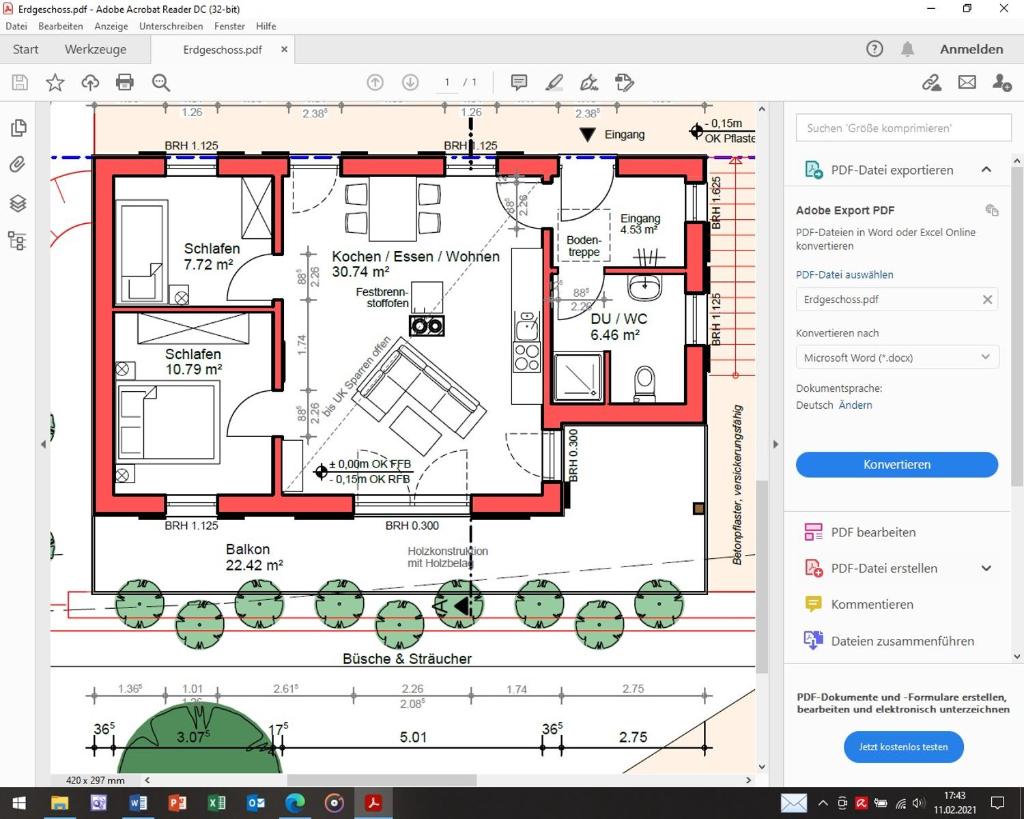Image resolution: width=1024 pixels, height=819 pixels.
Task: Open the Anzeige menu
Action: tap(111, 26)
